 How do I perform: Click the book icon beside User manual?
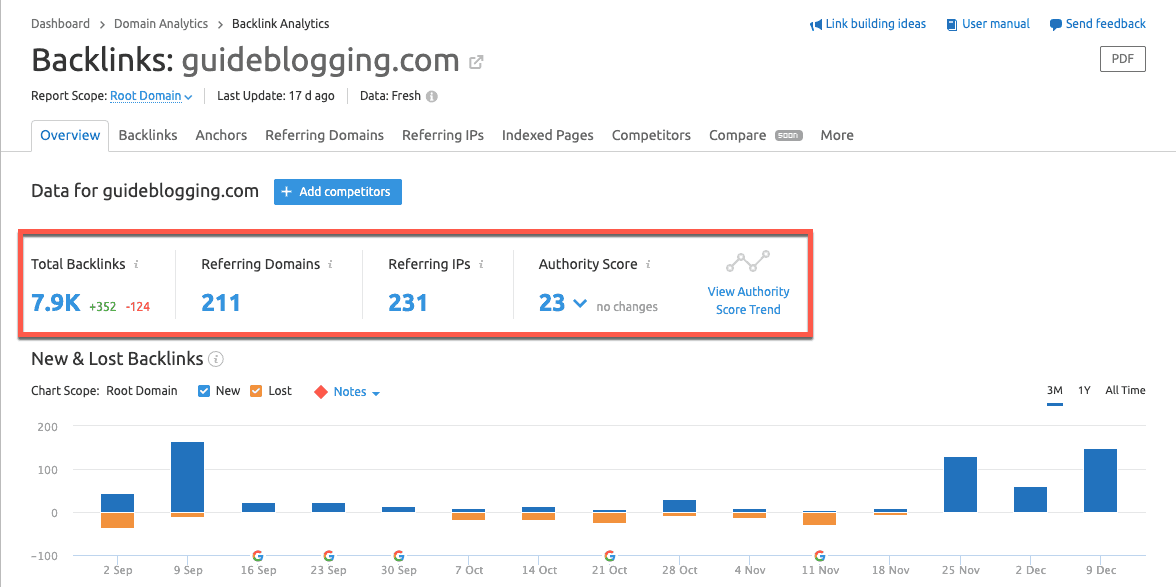coord(952,25)
